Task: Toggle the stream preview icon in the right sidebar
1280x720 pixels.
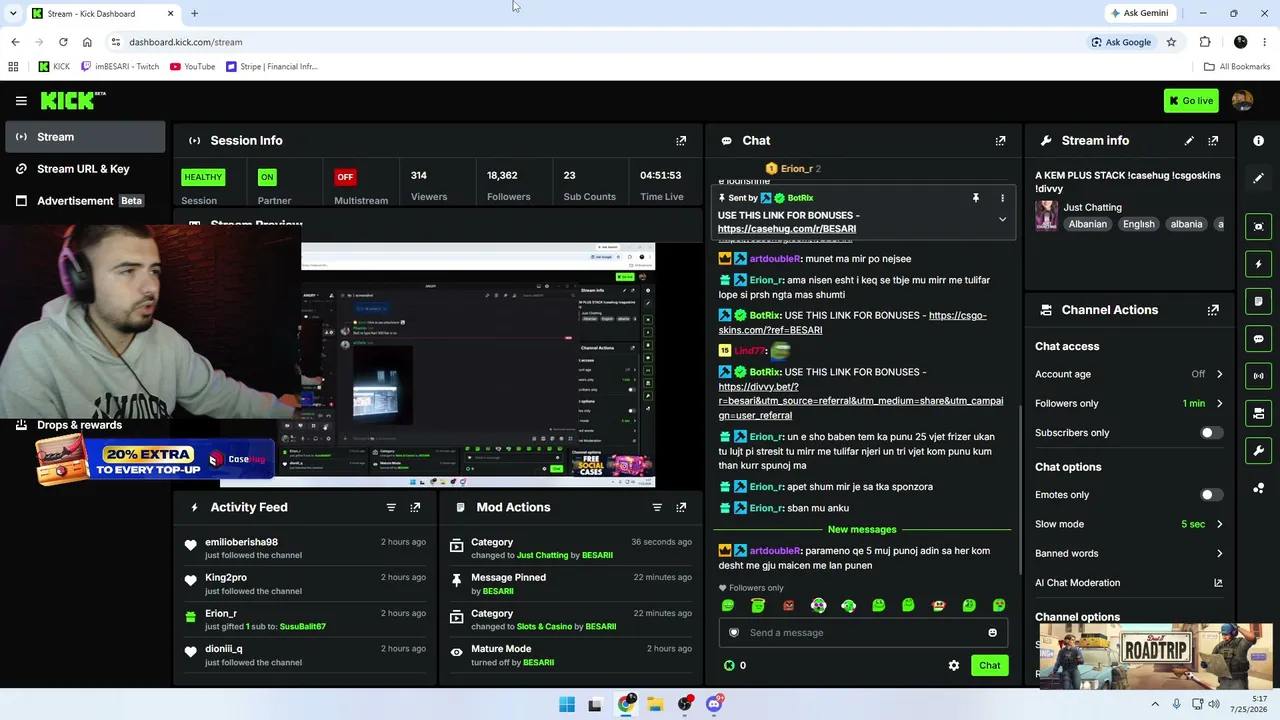Action: click(x=1258, y=227)
